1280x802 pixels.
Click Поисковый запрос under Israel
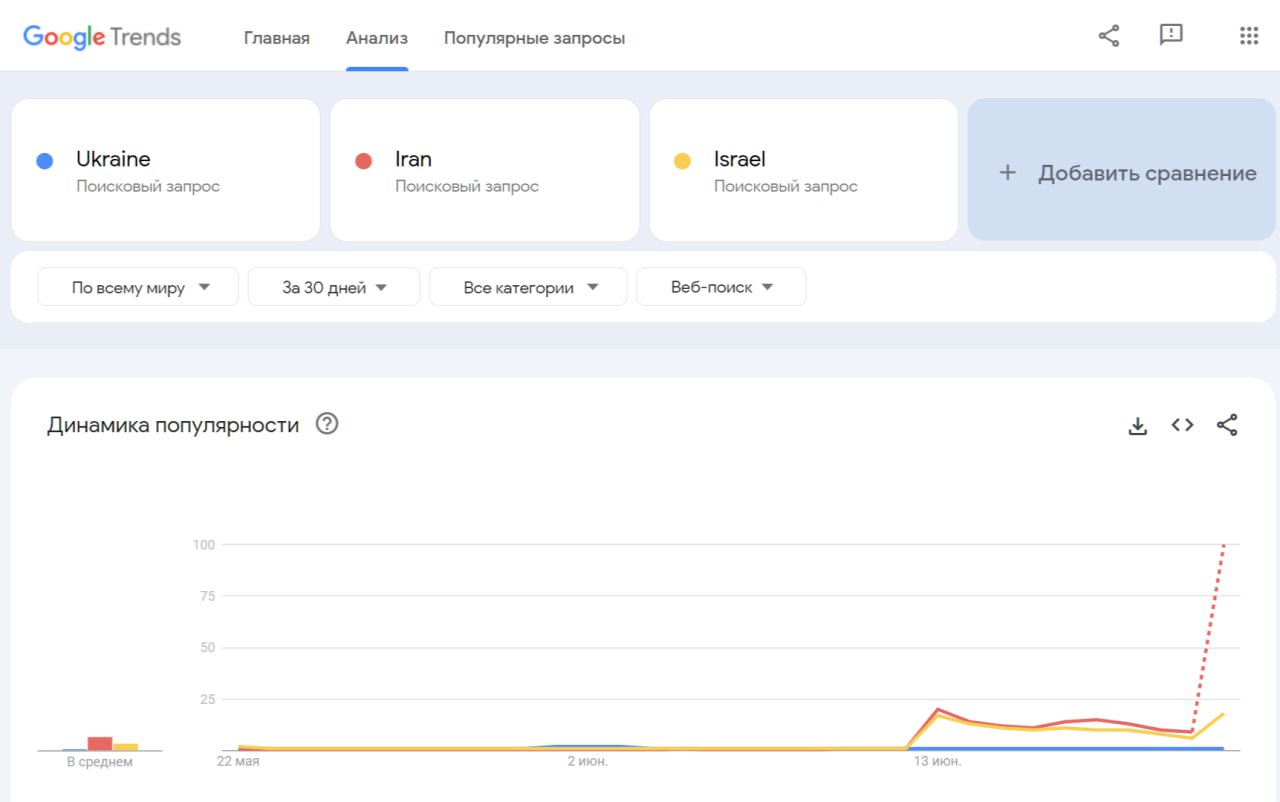pos(786,186)
